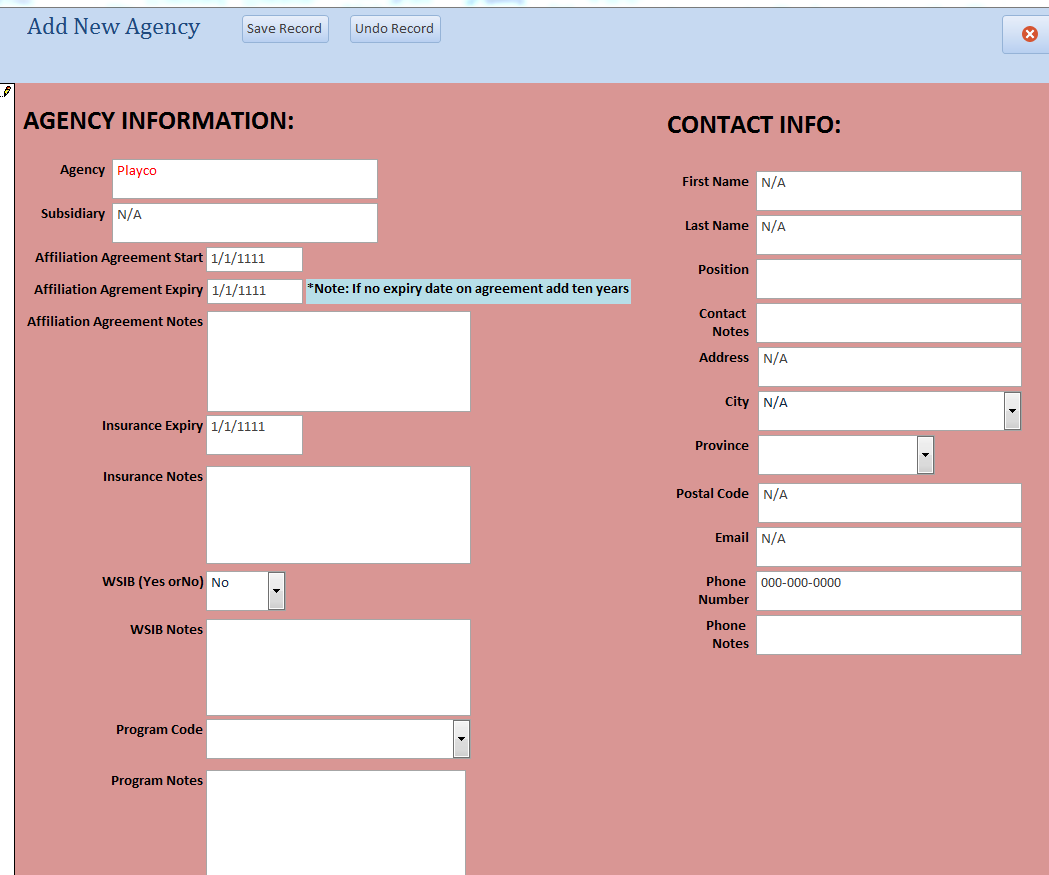
Task: Click the Phone Number label
Action: pyautogui.click(x=724, y=591)
